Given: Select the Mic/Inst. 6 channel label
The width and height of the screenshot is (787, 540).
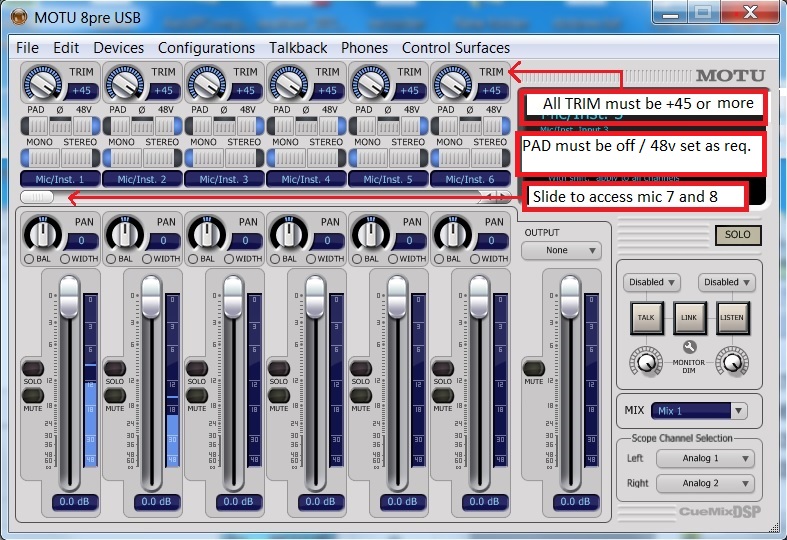Looking at the screenshot, I should [470, 179].
